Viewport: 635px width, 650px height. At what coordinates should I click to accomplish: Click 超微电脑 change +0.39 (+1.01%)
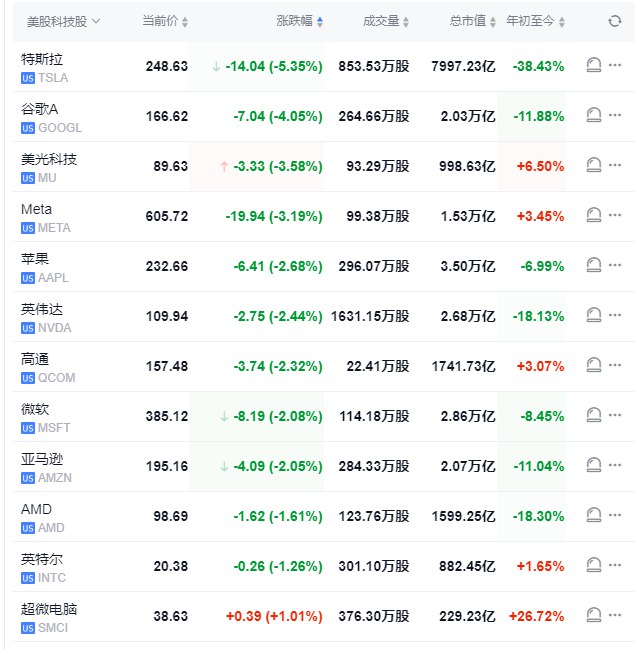click(x=274, y=616)
